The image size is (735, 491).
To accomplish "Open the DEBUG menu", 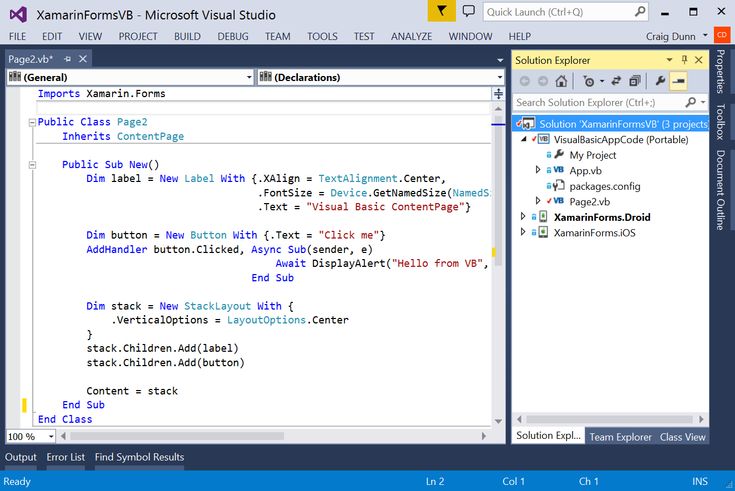I will pyautogui.click(x=233, y=36).
